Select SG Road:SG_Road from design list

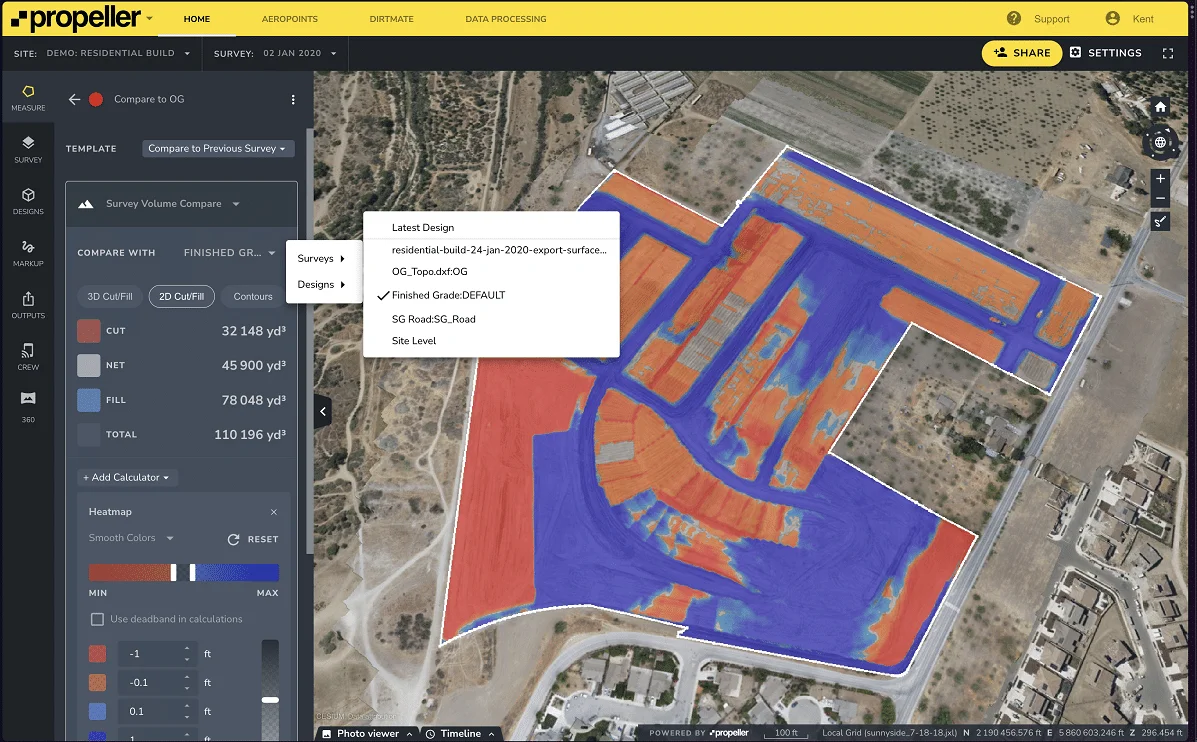pyautogui.click(x=433, y=319)
